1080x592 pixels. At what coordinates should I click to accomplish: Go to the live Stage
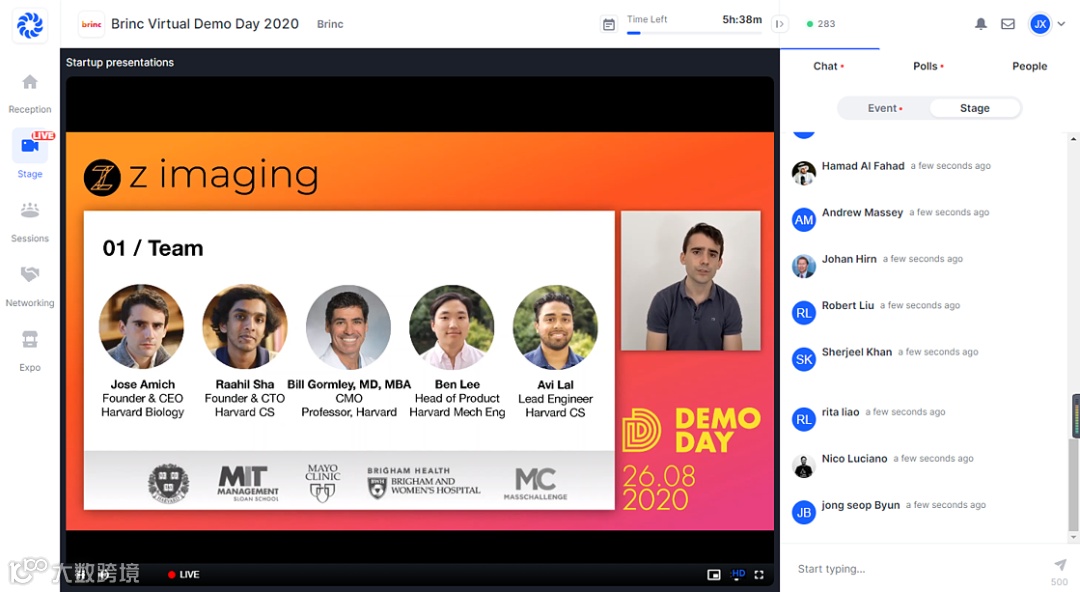pos(30,155)
